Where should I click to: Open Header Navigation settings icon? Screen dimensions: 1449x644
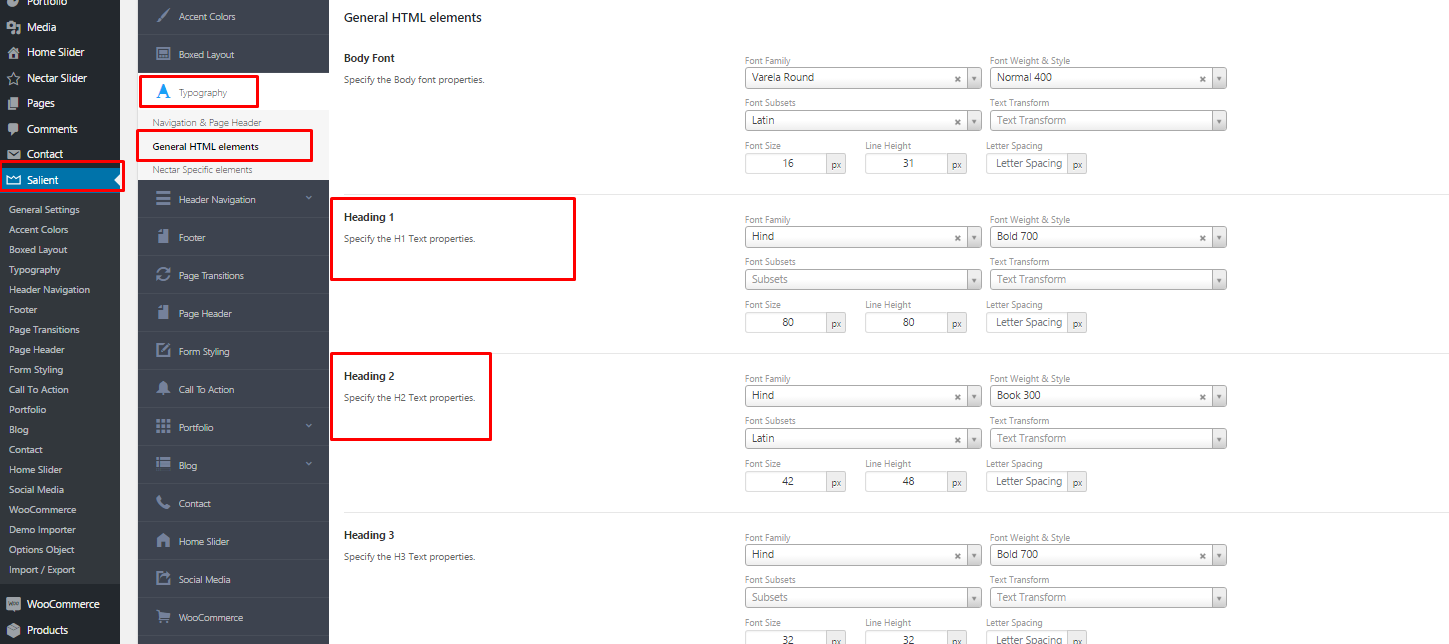click(x=162, y=198)
